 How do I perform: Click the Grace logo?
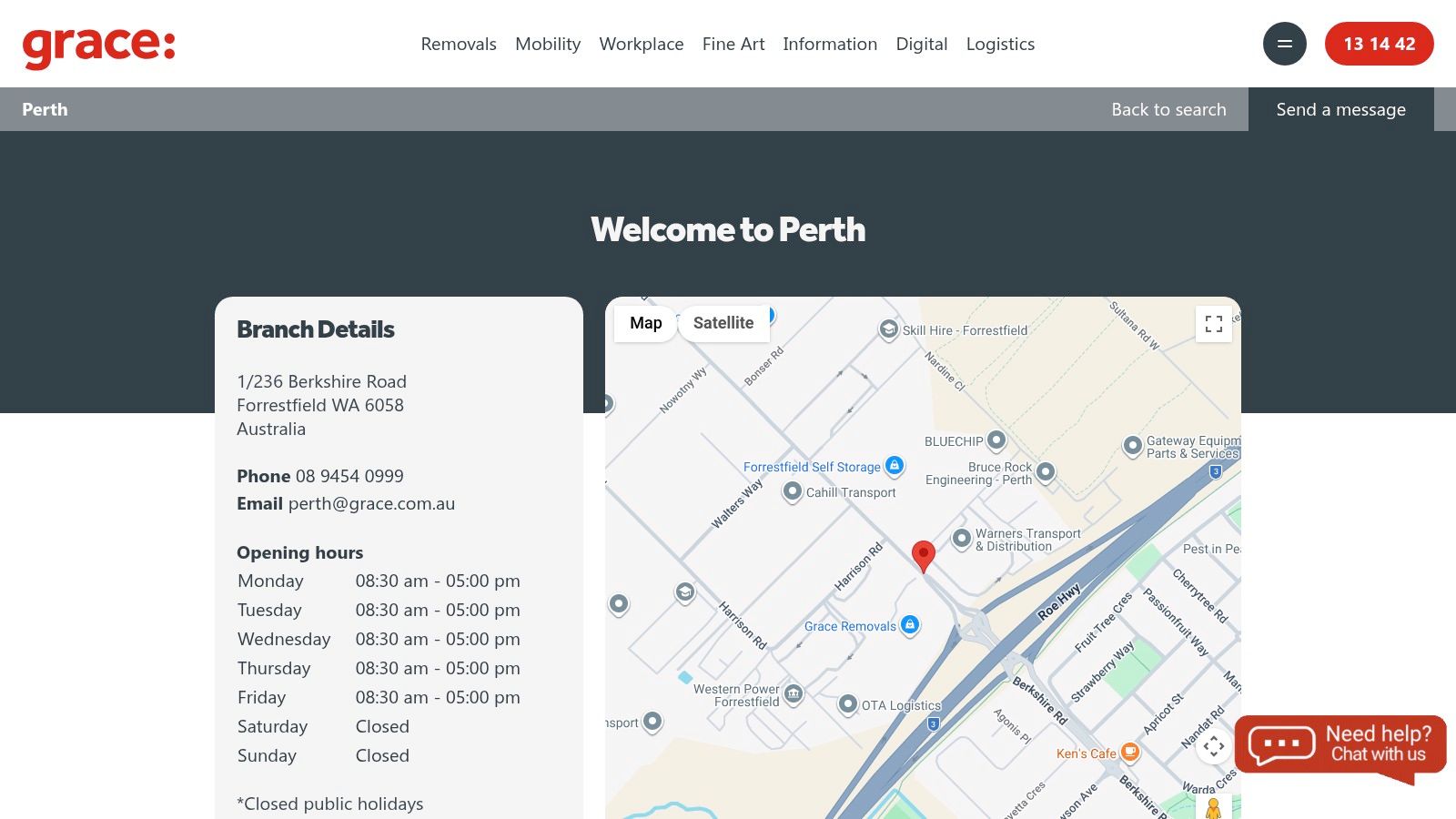(98, 45)
